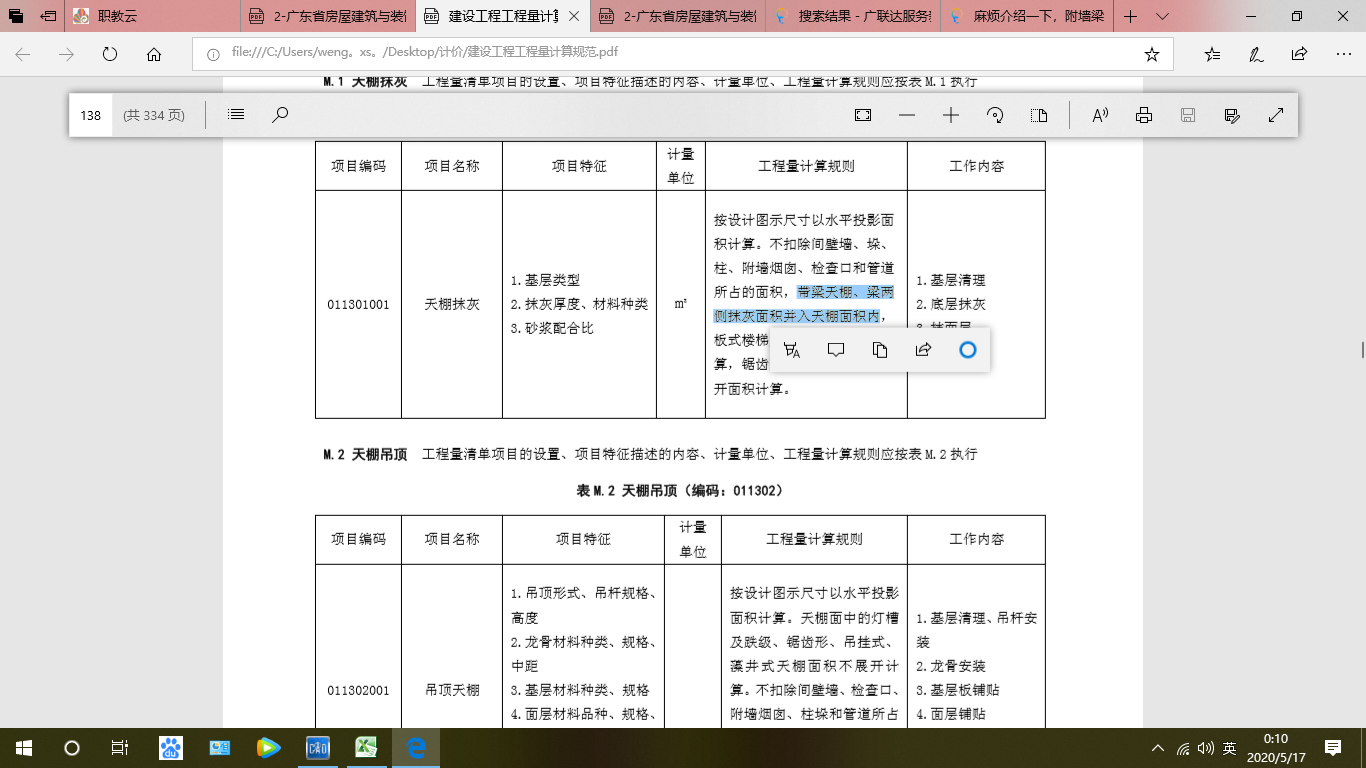Click the vertical scrollbar thumb at right edge
This screenshot has width=1366, height=768.
(1361, 349)
